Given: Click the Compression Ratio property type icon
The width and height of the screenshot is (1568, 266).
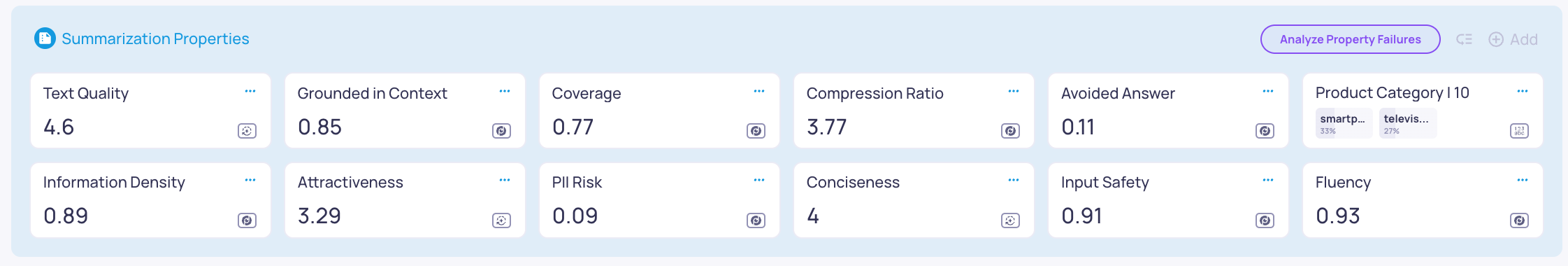Looking at the screenshot, I should point(1010,131).
